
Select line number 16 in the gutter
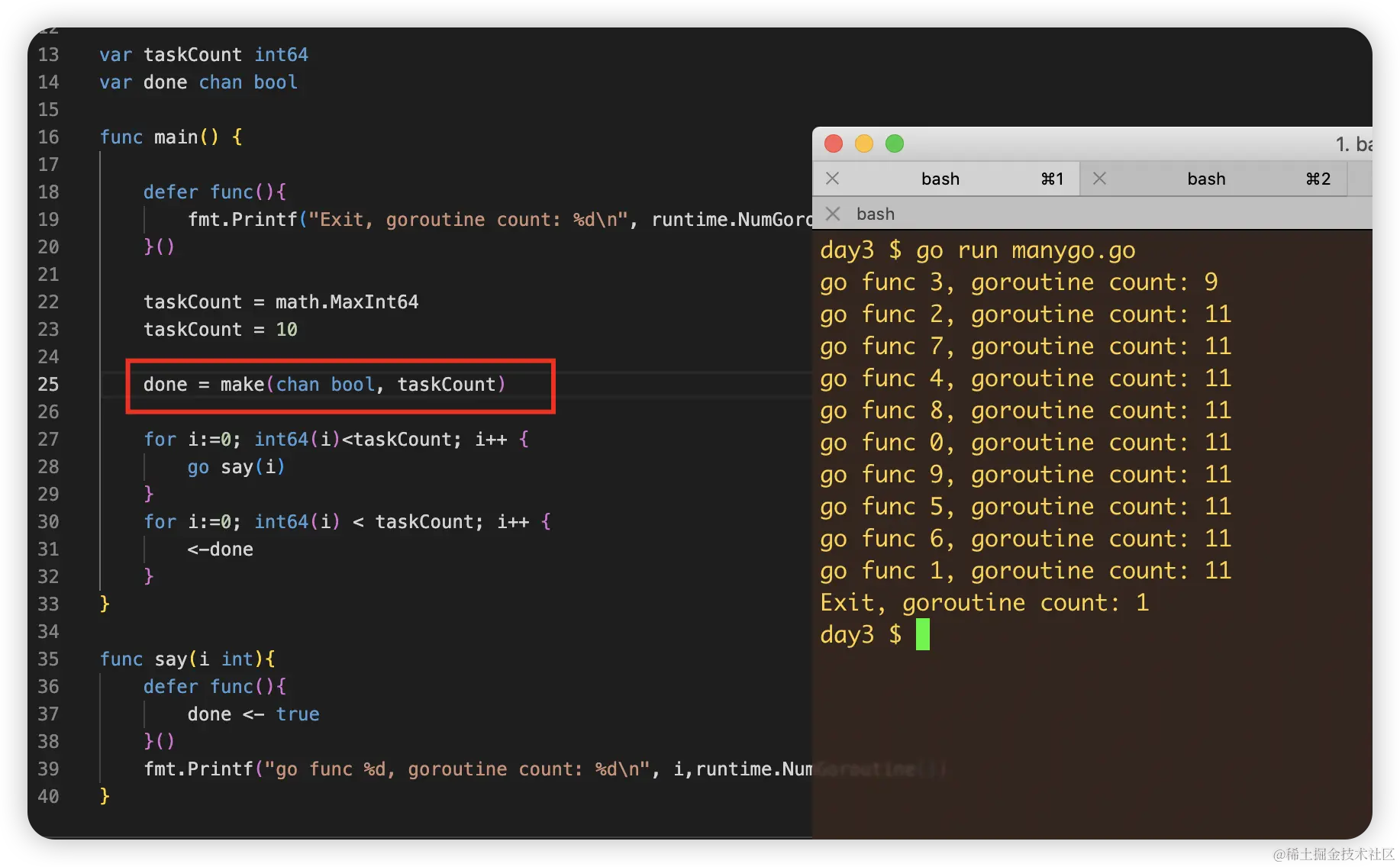pyautogui.click(x=48, y=137)
